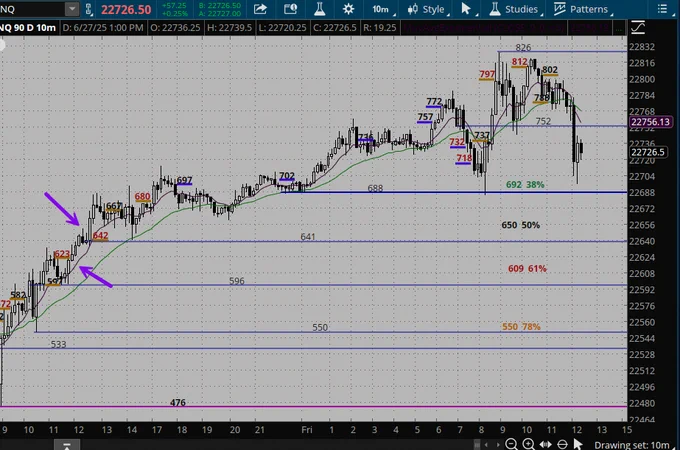This screenshot has height=450, width=680.
Task: Click the symbol link chain icon
Action: (88, 9)
